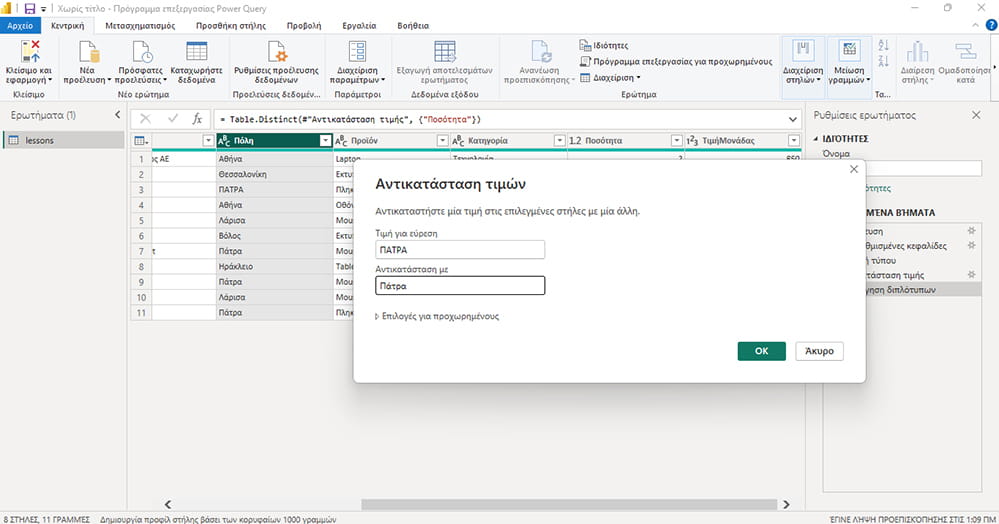999x524 pixels.
Task: Click the fx formula icon
Action: (x=198, y=119)
